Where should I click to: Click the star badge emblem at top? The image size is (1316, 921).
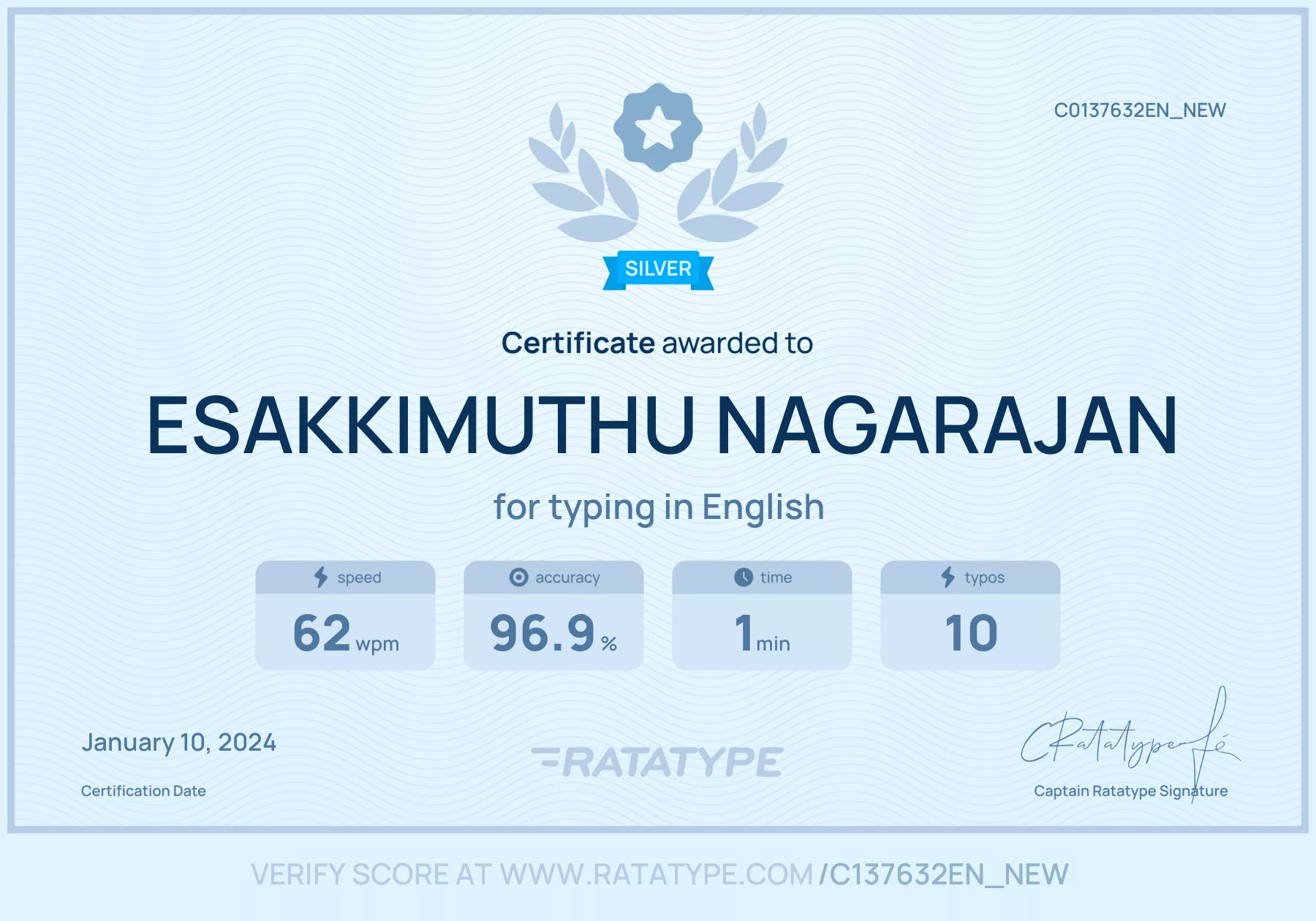[658, 127]
